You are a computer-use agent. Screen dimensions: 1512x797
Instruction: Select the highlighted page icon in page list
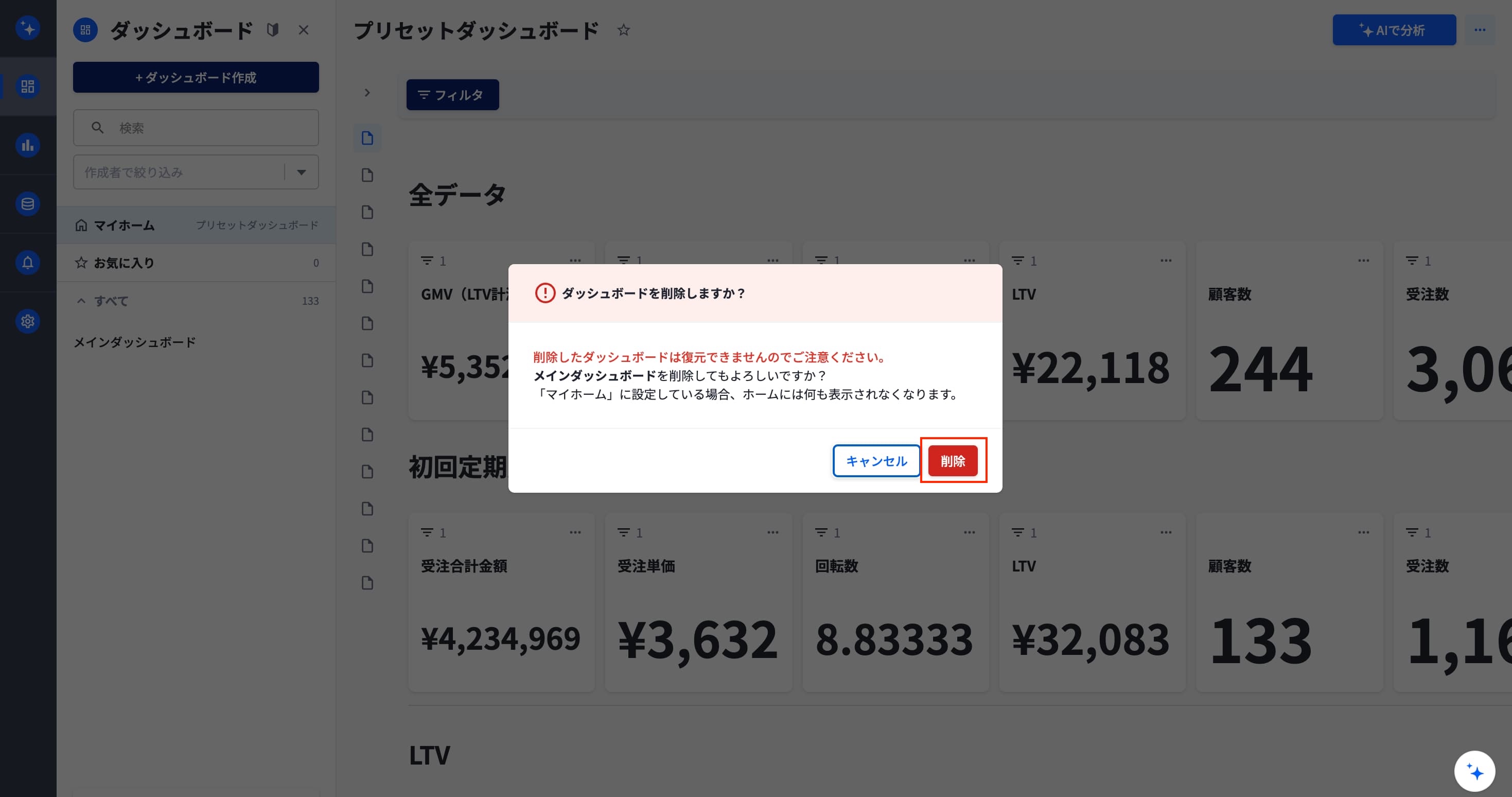coord(367,138)
